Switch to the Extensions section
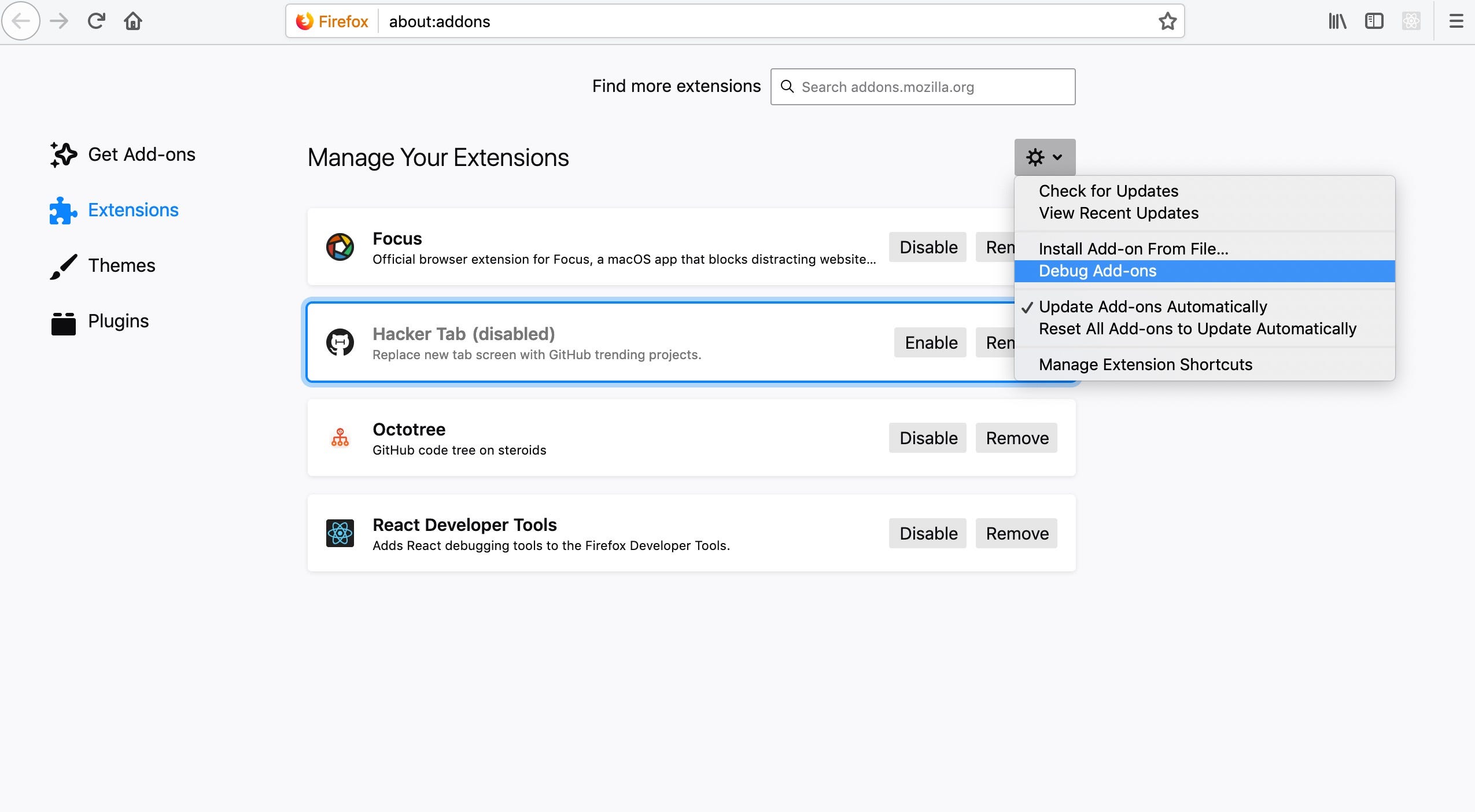The width and height of the screenshot is (1475, 812). (x=133, y=210)
